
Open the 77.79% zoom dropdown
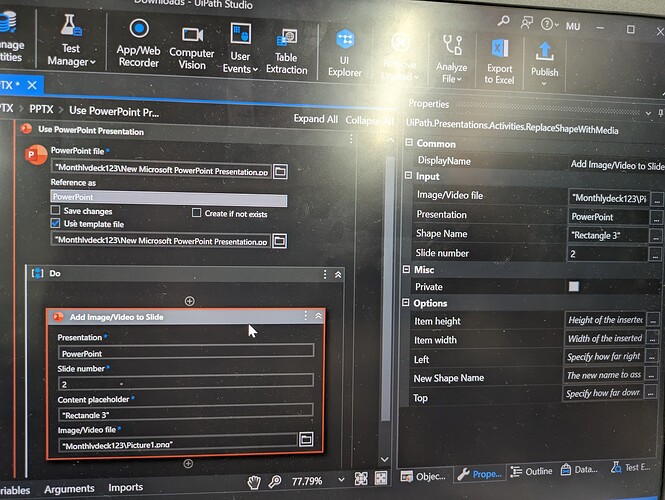[341, 480]
